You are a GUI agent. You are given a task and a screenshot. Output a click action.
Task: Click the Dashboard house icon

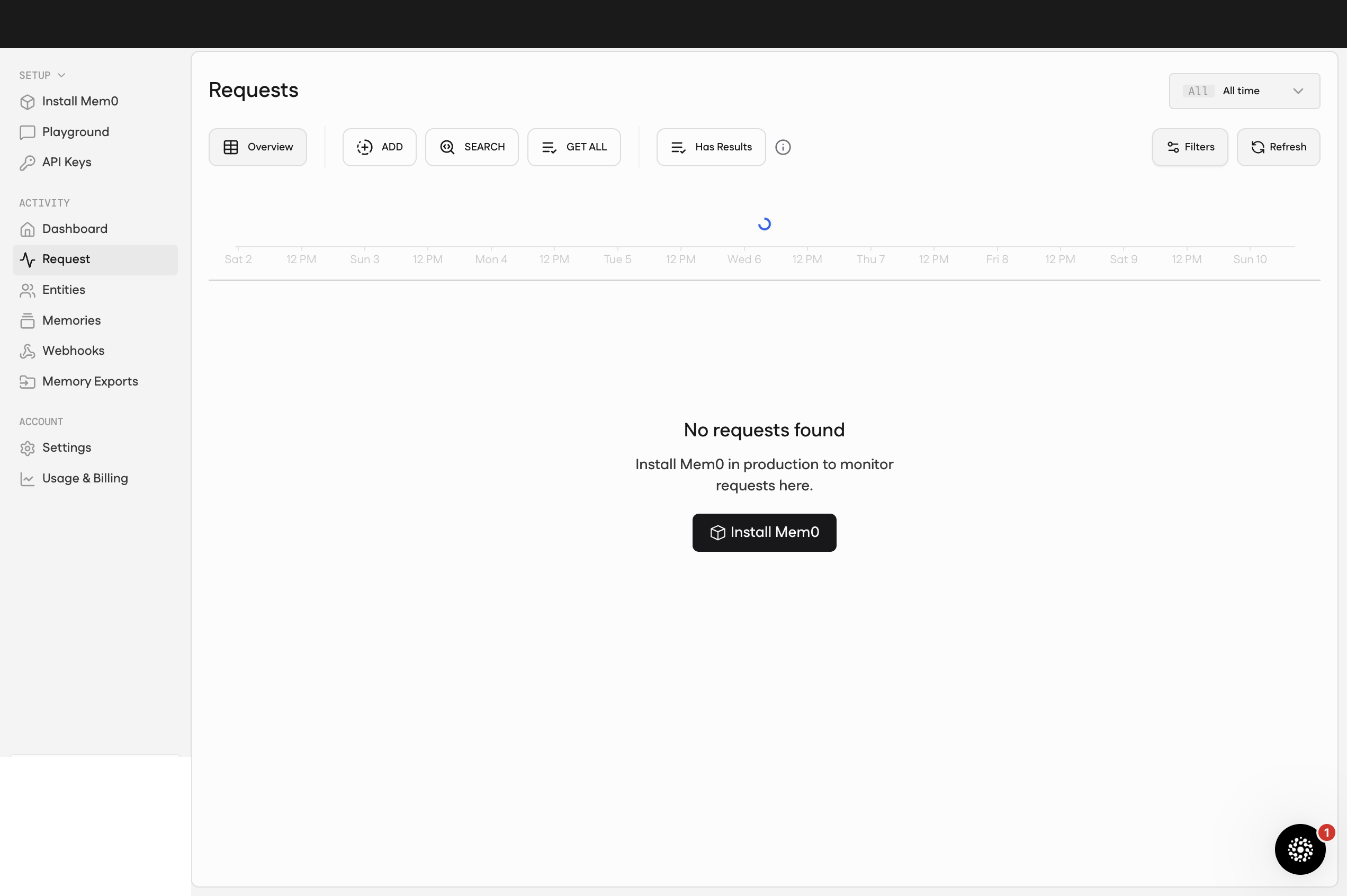tap(28, 229)
